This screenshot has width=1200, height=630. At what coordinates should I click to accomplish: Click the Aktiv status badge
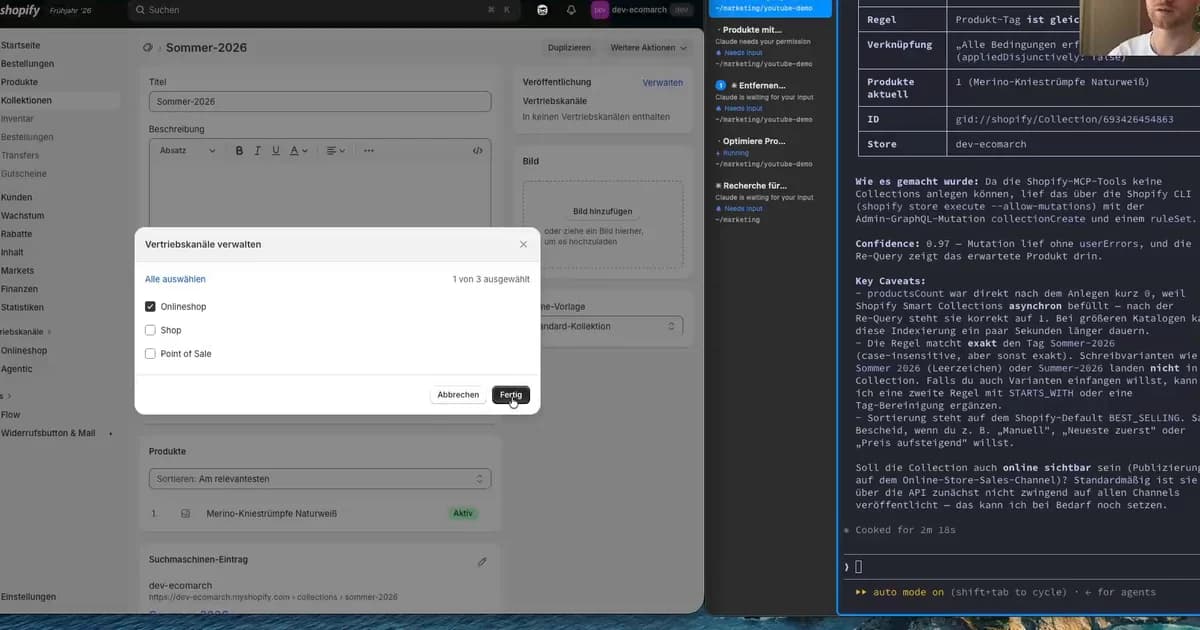[463, 513]
